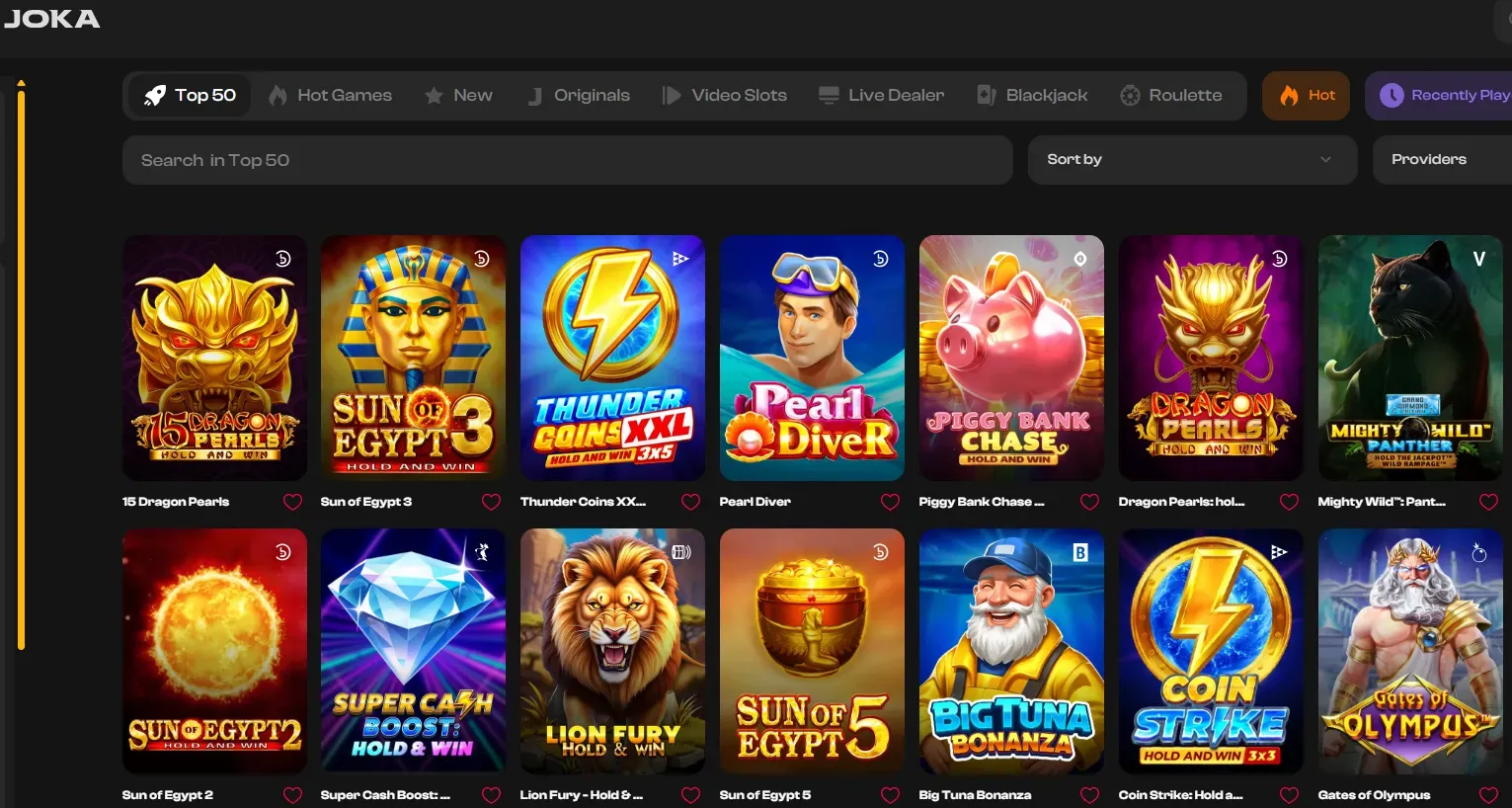Open the Providers filter dropdown
This screenshot has width=1512, height=808.
[1440, 160]
